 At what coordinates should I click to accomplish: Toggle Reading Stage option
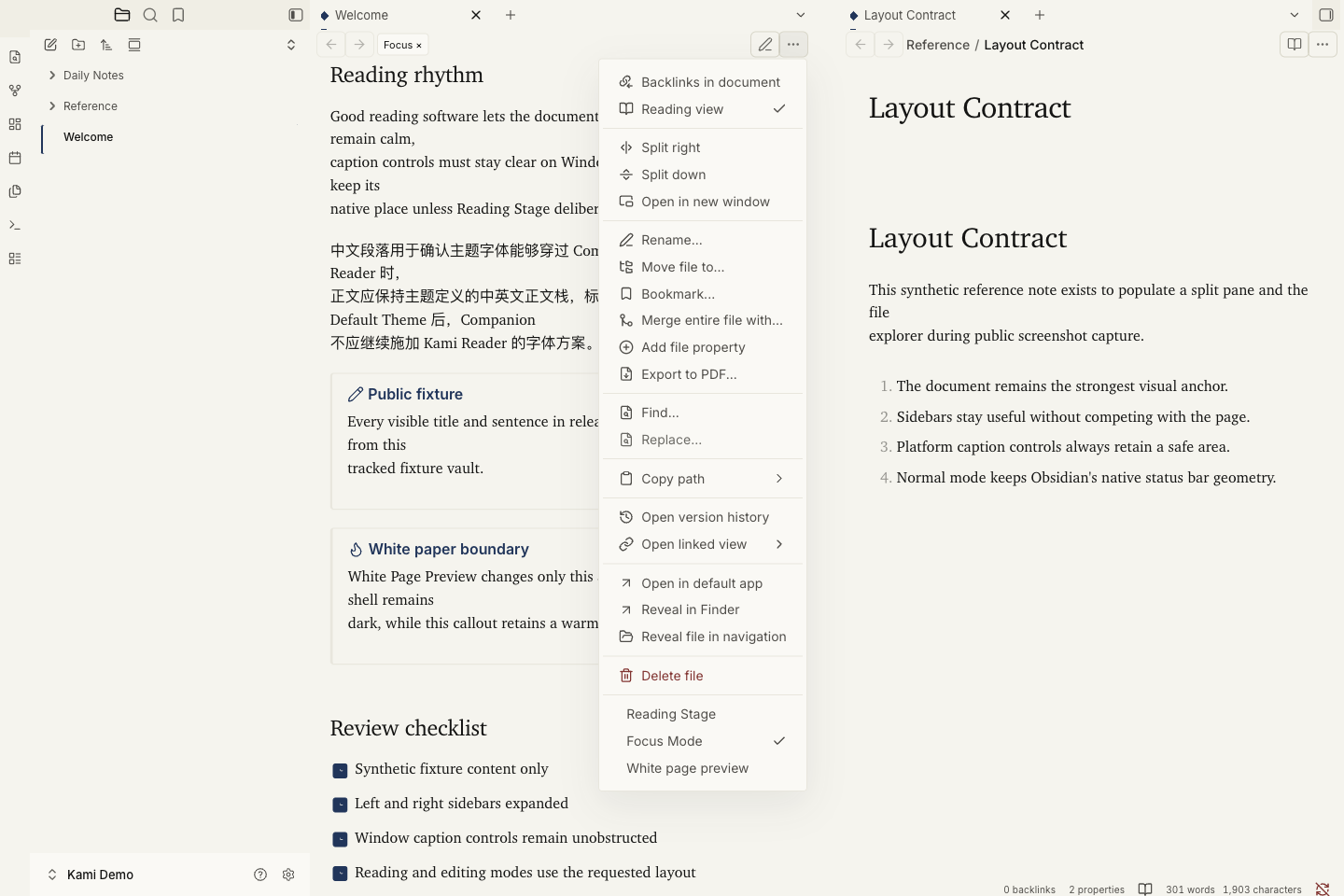[703, 714]
